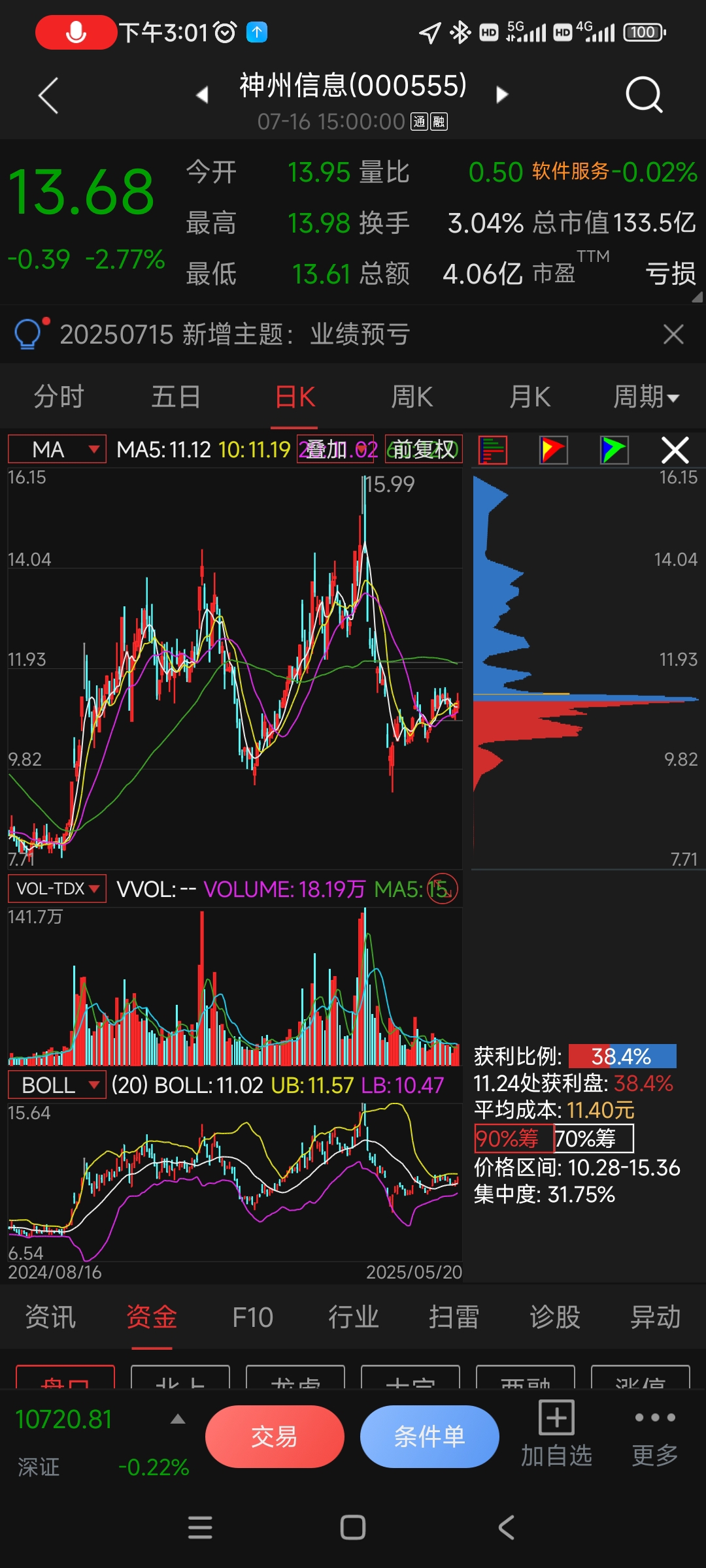
Task: Tap the current price 13.68
Action: (81, 191)
